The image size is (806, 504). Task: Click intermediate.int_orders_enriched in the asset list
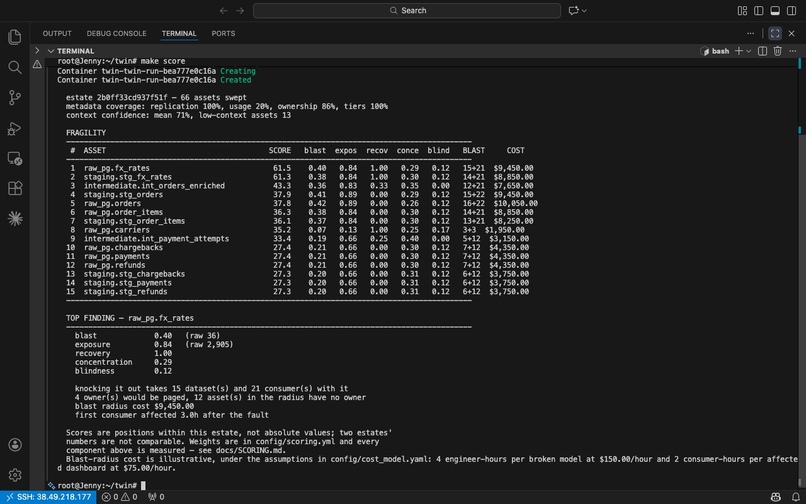pos(154,186)
